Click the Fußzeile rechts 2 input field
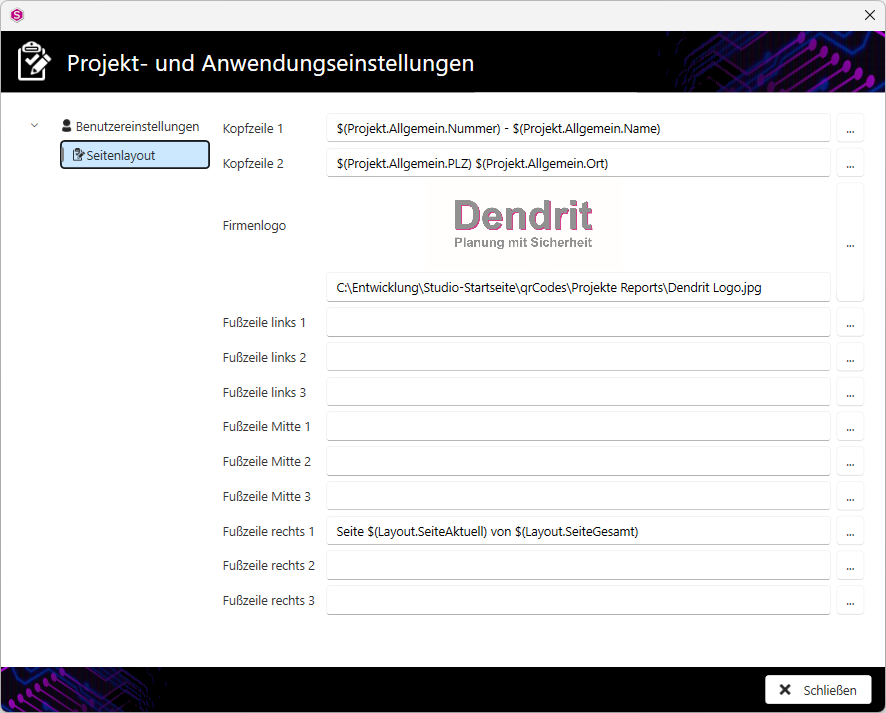This screenshot has width=886, height=713. (x=578, y=566)
